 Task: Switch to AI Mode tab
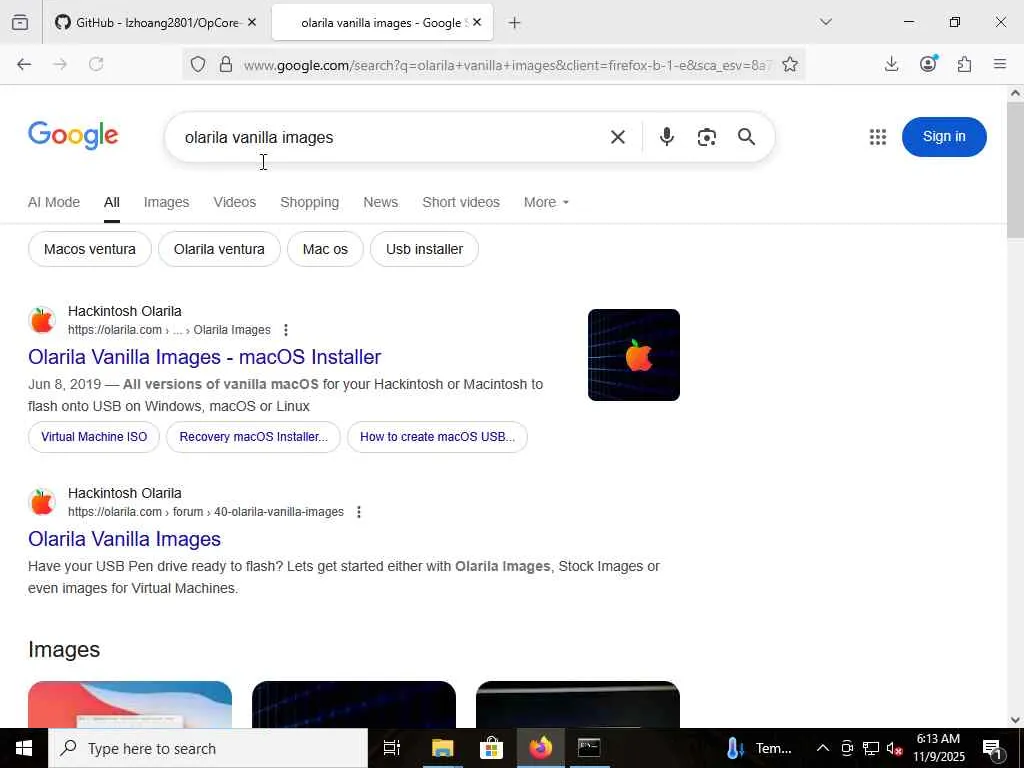[54, 202]
